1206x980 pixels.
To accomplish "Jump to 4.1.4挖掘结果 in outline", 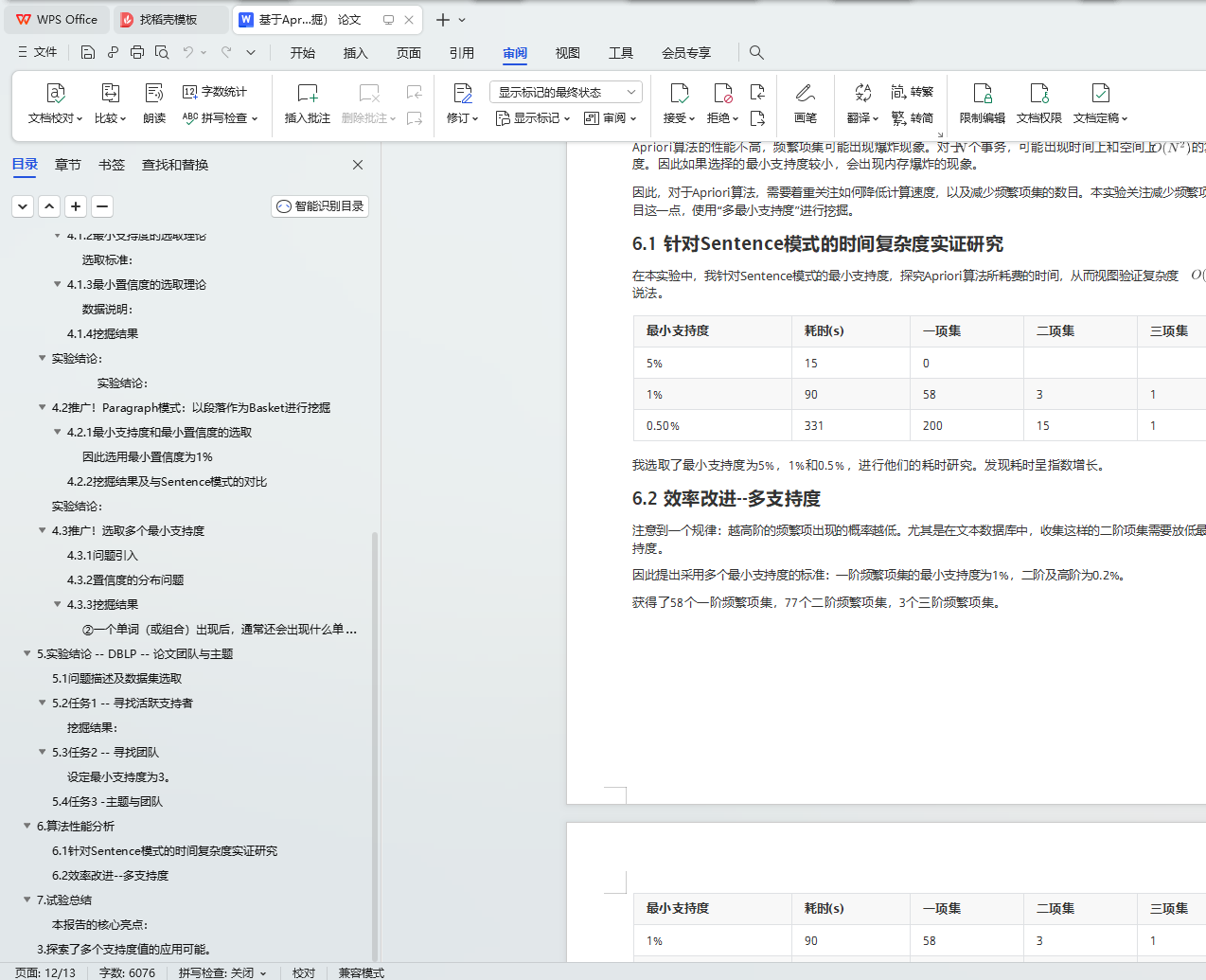I will [x=102, y=334].
